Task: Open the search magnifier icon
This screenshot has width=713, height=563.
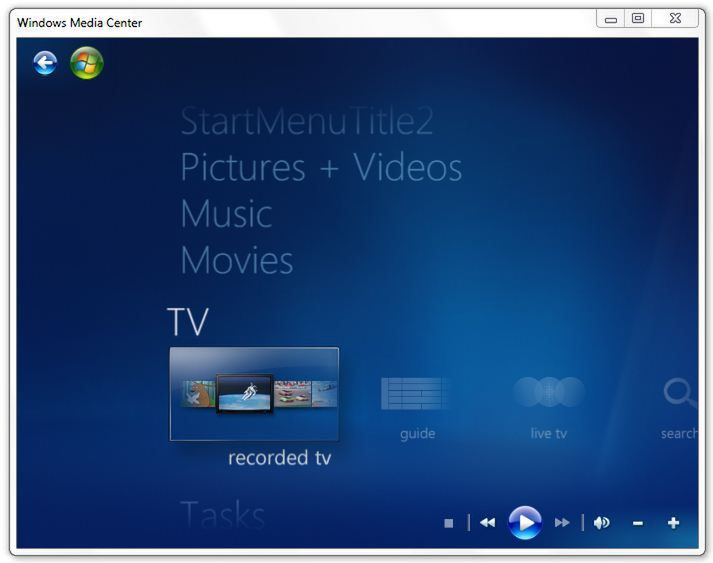Action: coord(680,392)
